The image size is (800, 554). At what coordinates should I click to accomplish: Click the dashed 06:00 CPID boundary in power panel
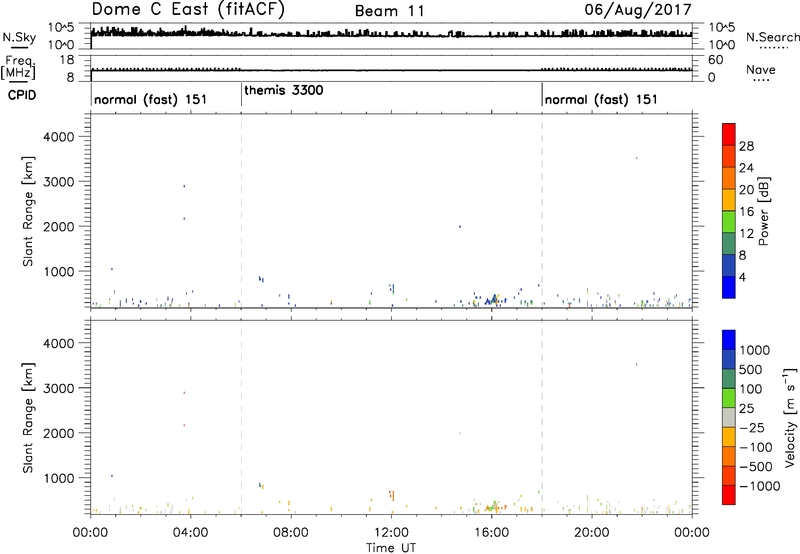click(x=241, y=211)
